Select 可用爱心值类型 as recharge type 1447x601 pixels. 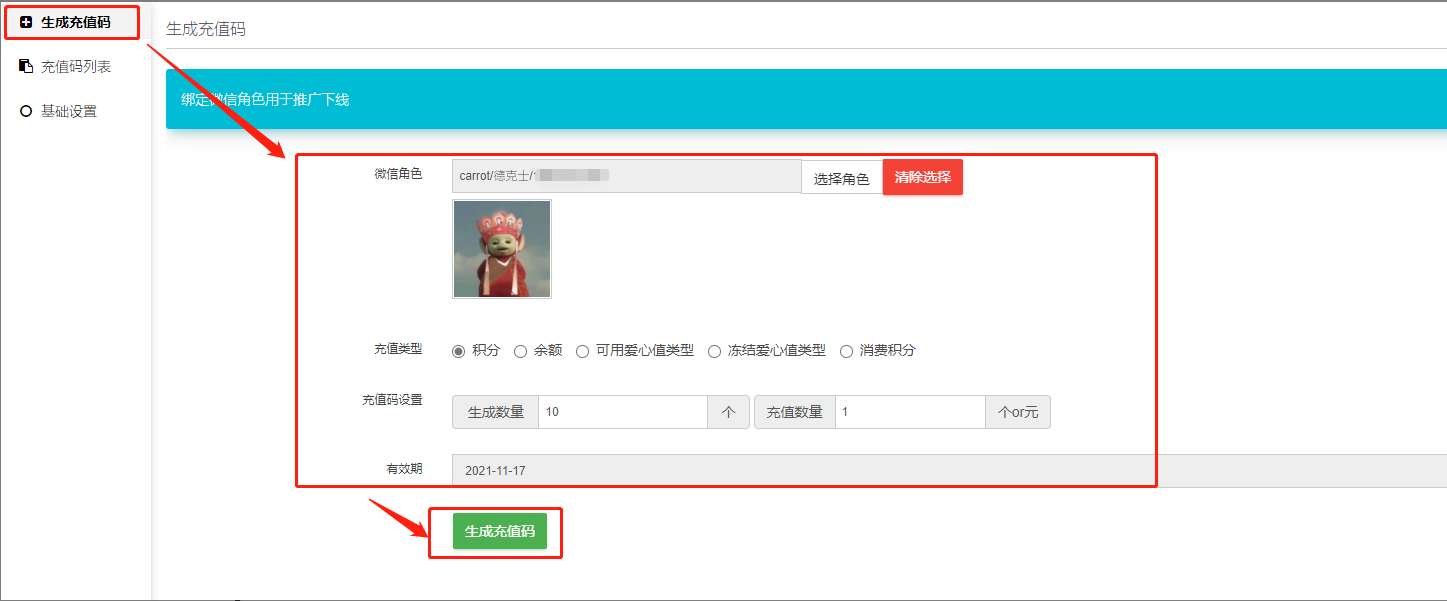point(582,351)
